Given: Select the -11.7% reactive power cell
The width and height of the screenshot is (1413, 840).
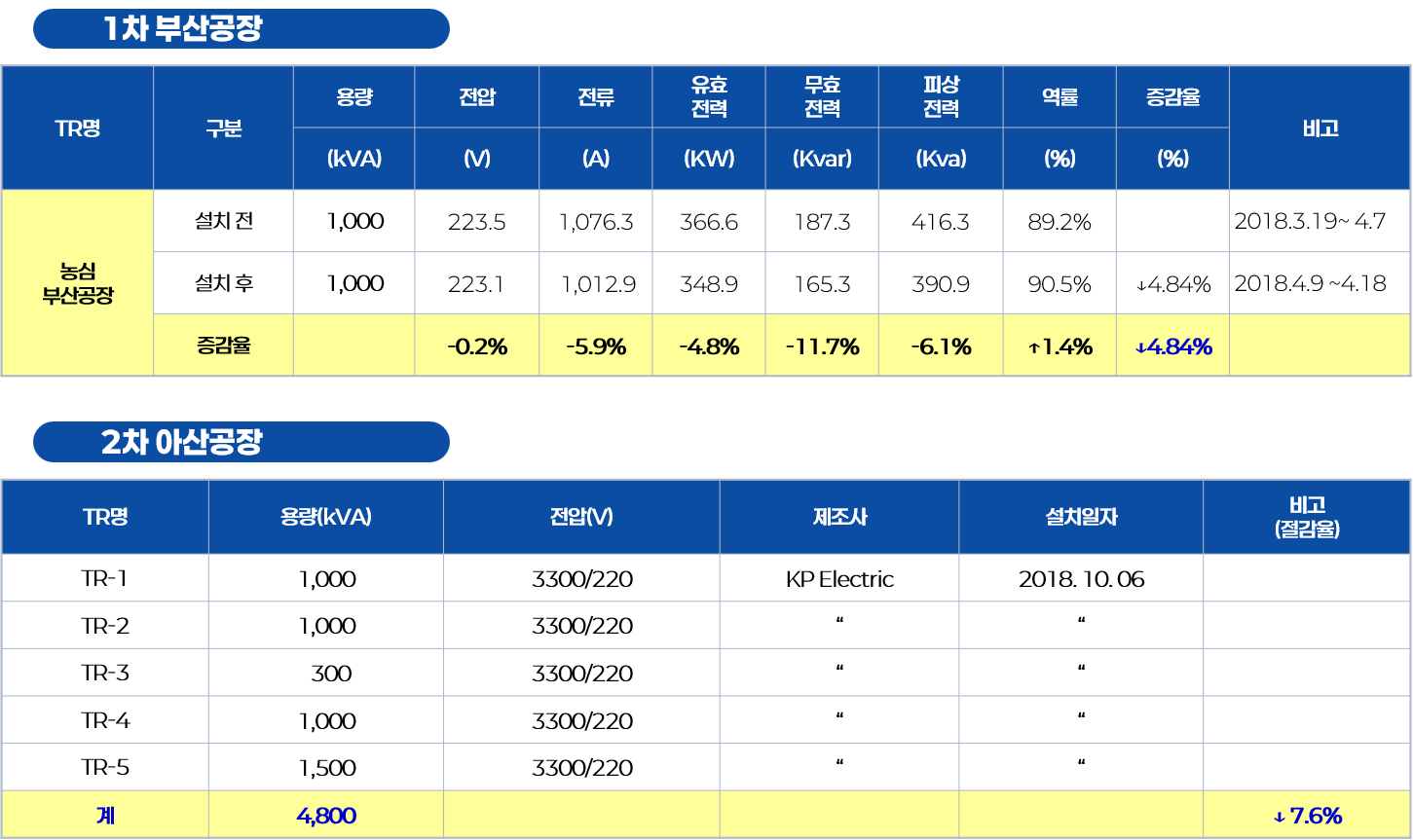Looking at the screenshot, I should coord(822,346).
